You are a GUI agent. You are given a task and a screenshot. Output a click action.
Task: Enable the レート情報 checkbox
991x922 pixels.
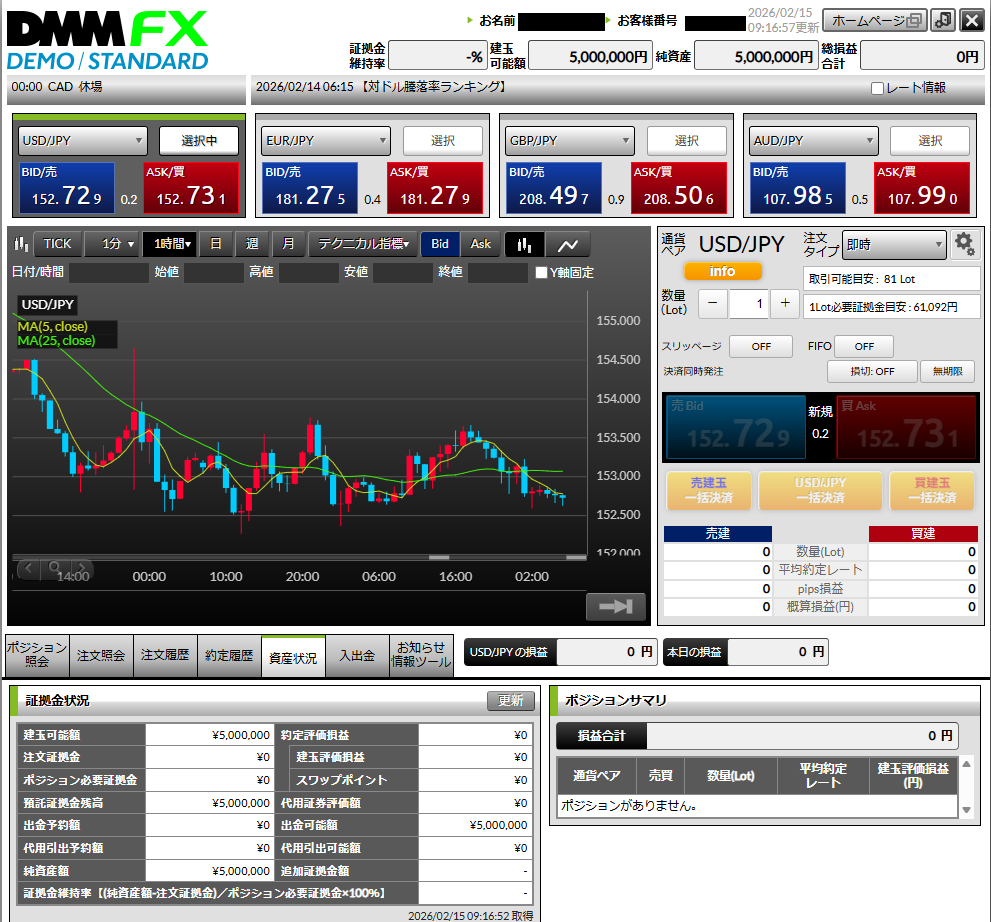[877, 88]
